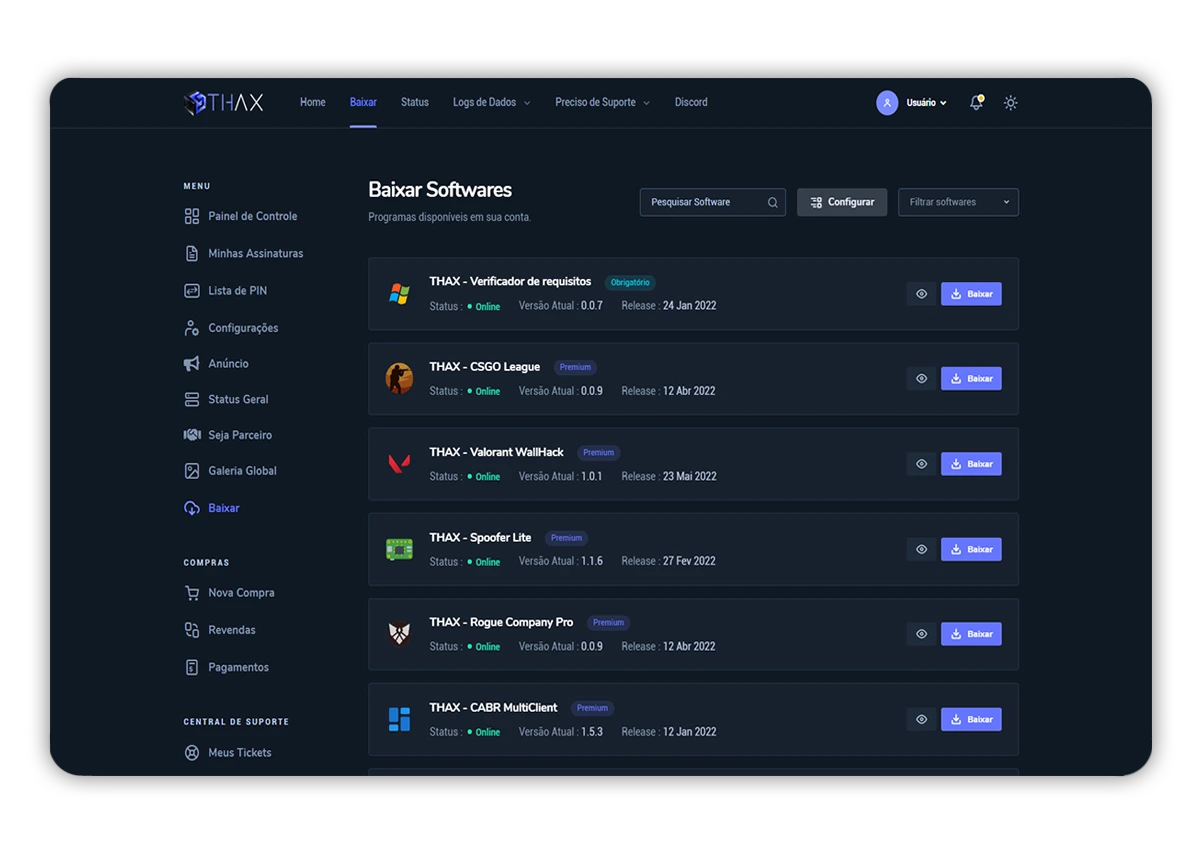Click the Pagamentos receipt icon
1200x855 pixels.
click(192, 667)
